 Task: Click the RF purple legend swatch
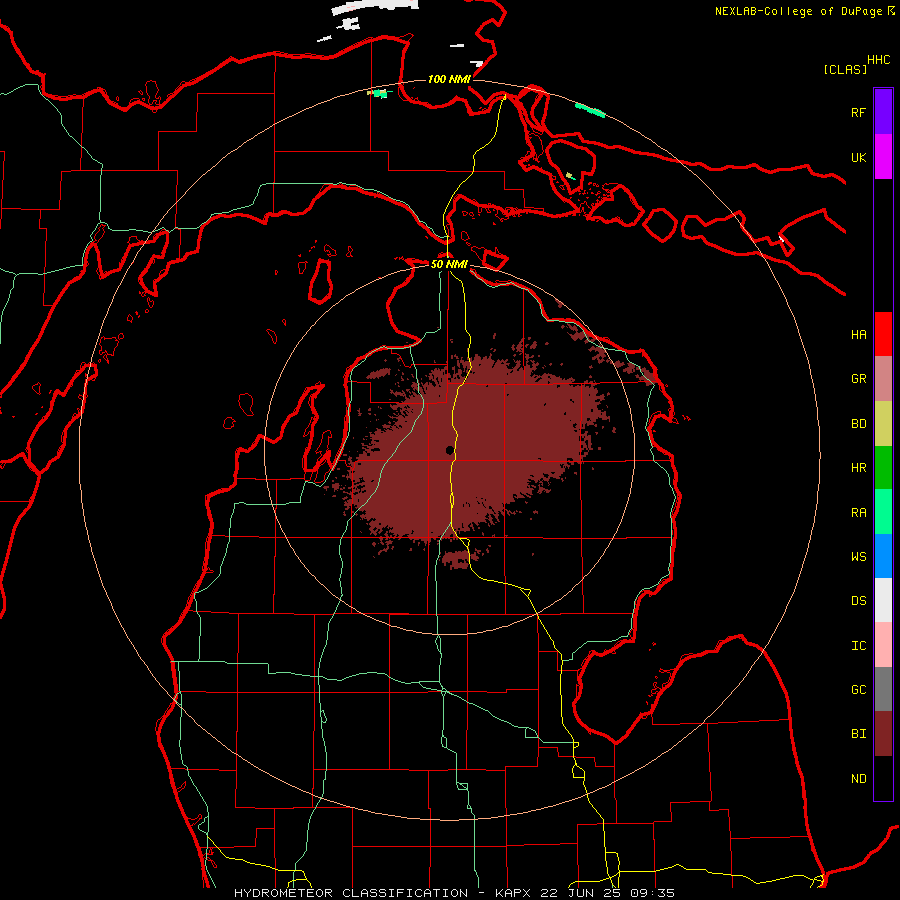tap(883, 112)
